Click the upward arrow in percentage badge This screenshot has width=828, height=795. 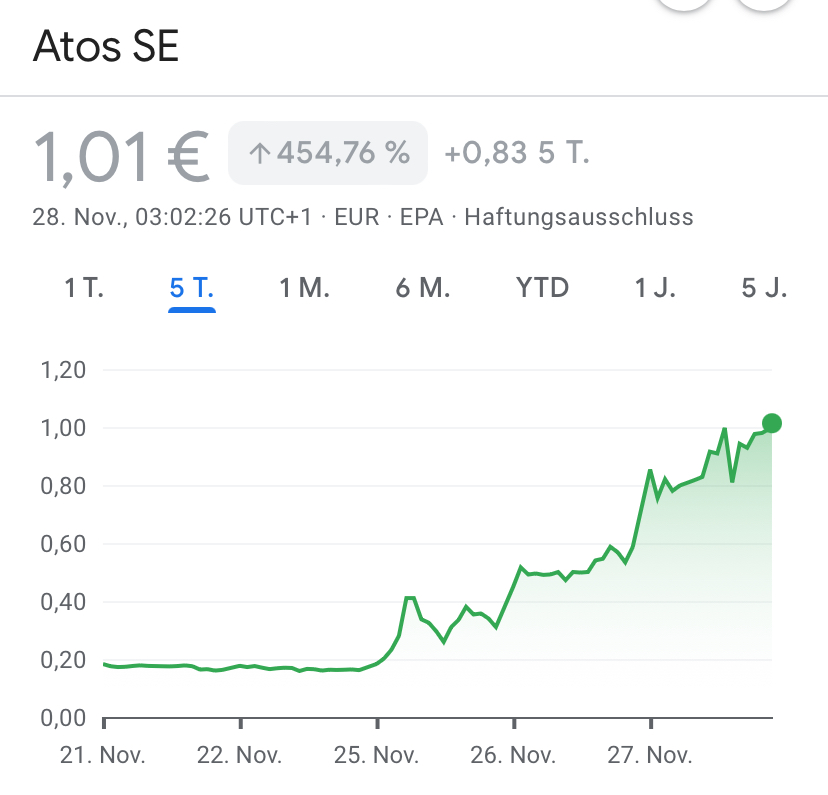[x=259, y=154]
